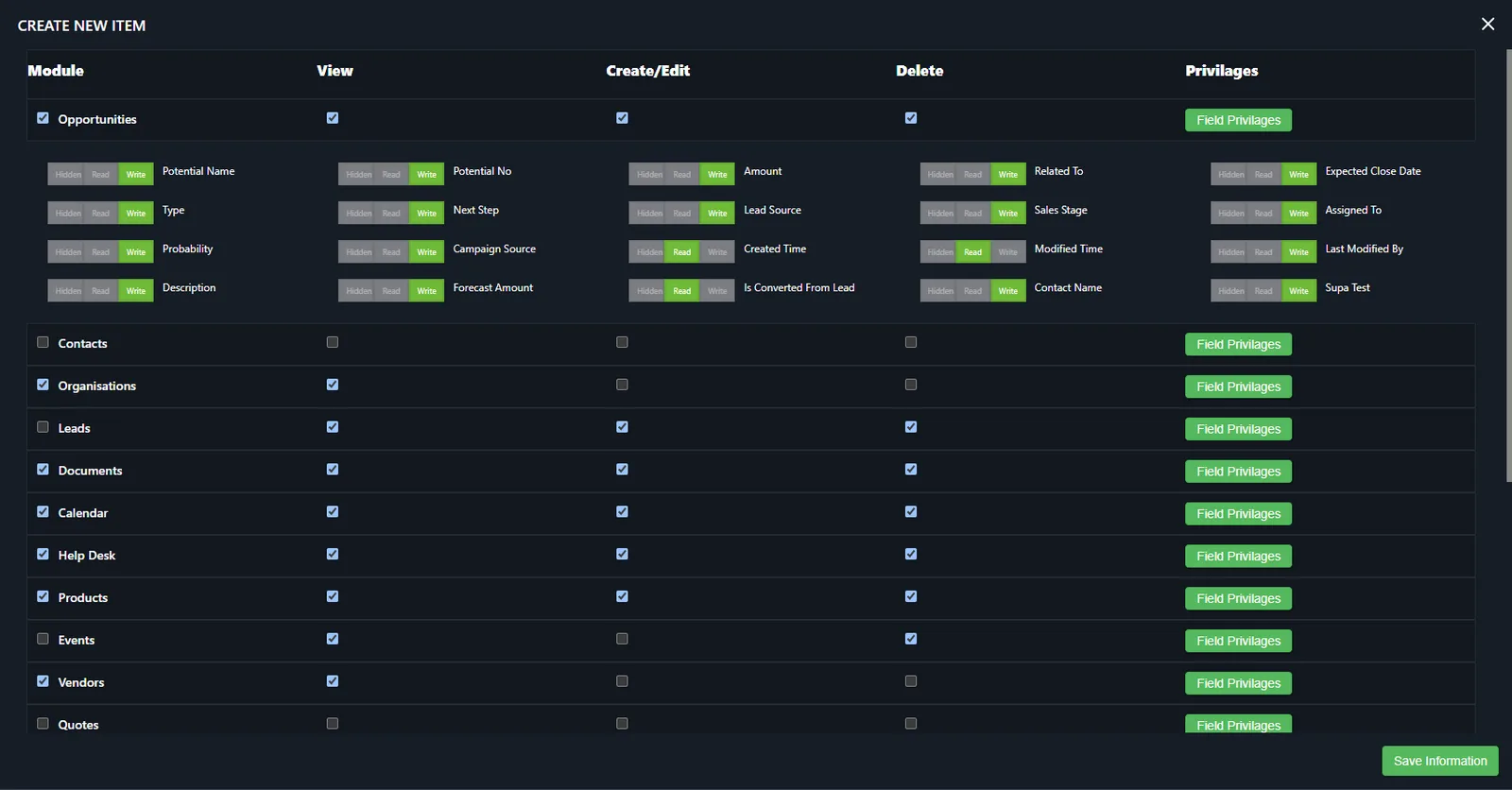Set Description field to Hidden
Image resolution: width=1512 pixels, height=790 pixels.
click(68, 291)
